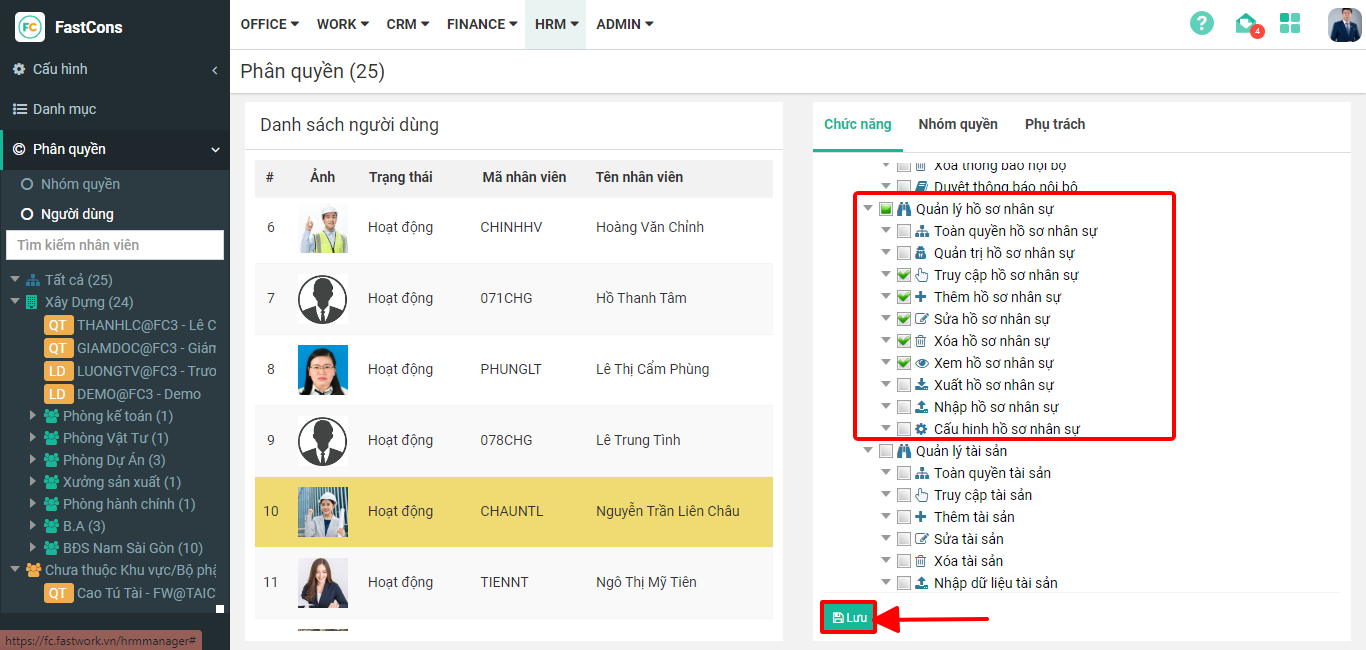Viewport: 1366px width, 650px height.
Task: Click the FastCons logo icon
Action: [30, 27]
